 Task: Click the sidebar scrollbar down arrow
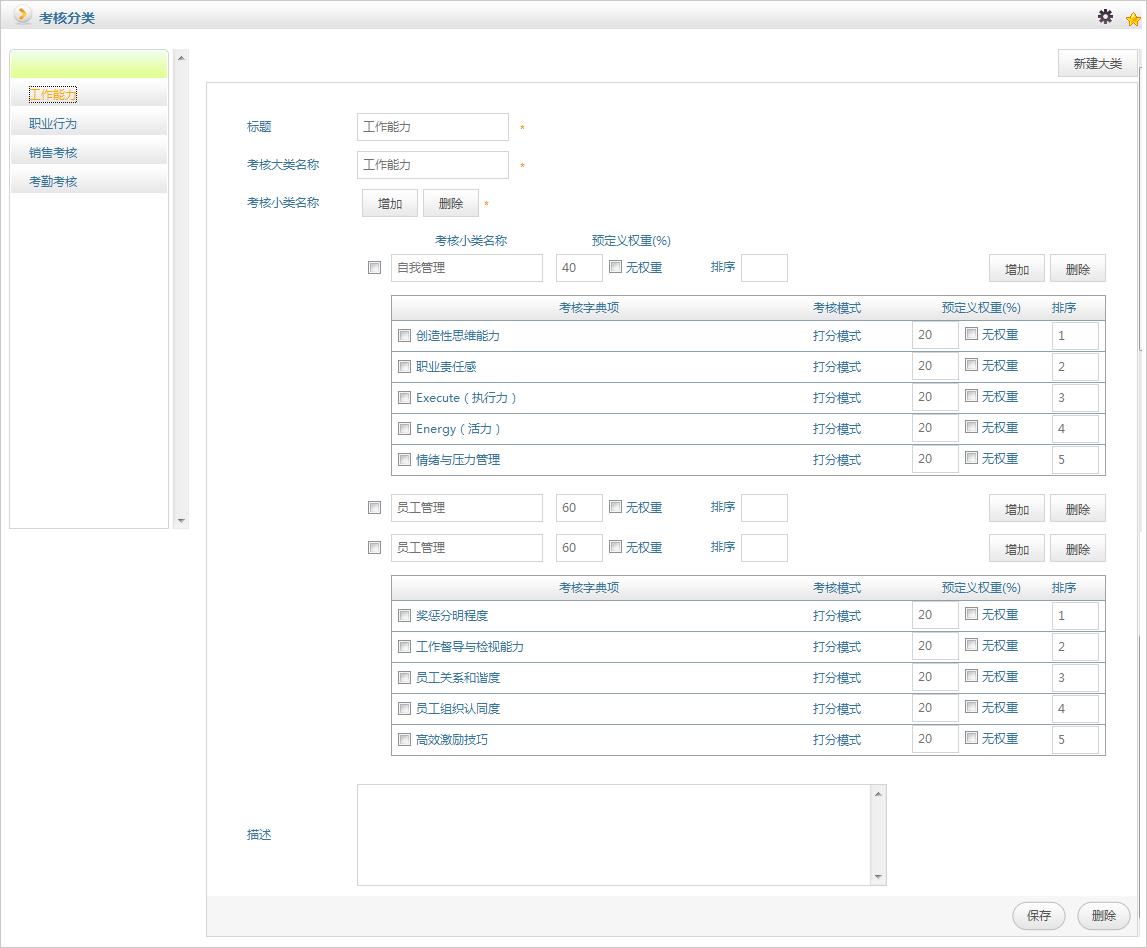pyautogui.click(x=181, y=520)
